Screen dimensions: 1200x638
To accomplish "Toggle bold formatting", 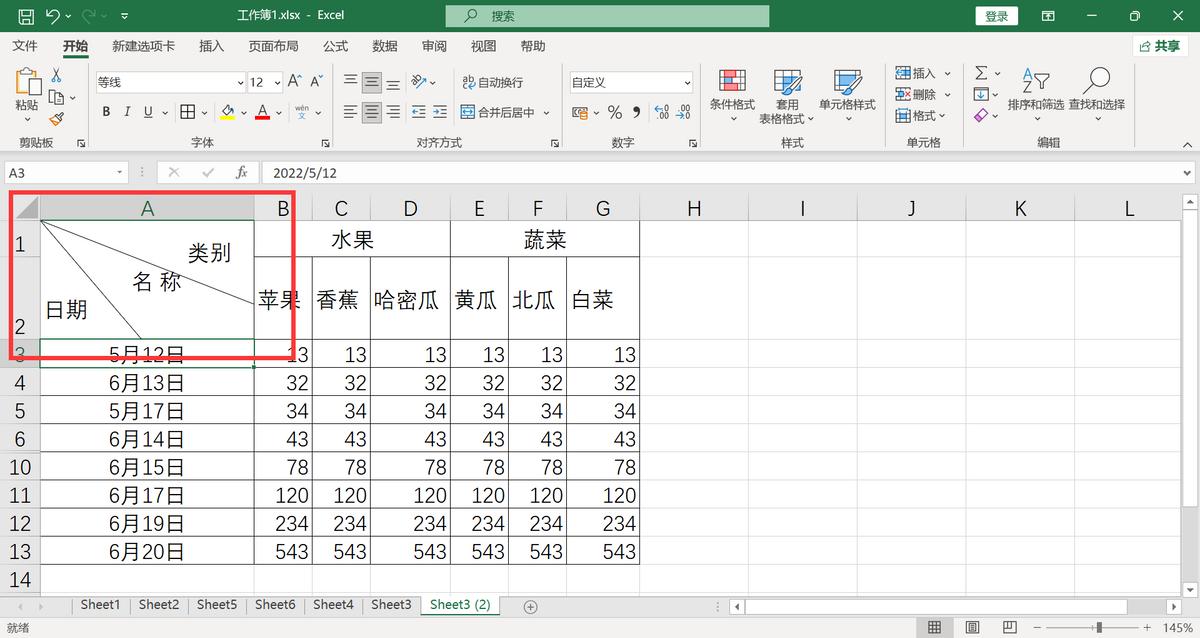I will click(x=105, y=112).
